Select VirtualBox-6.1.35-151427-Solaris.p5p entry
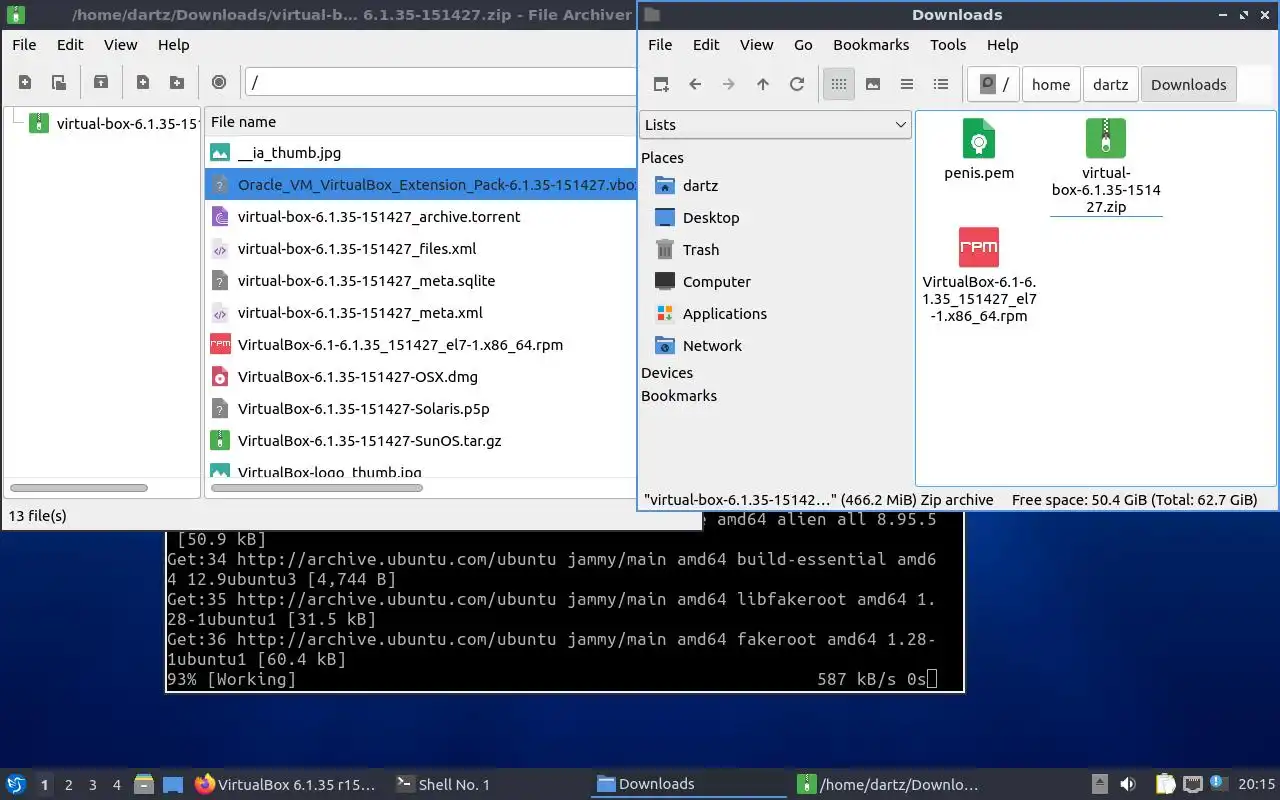 (421, 409)
